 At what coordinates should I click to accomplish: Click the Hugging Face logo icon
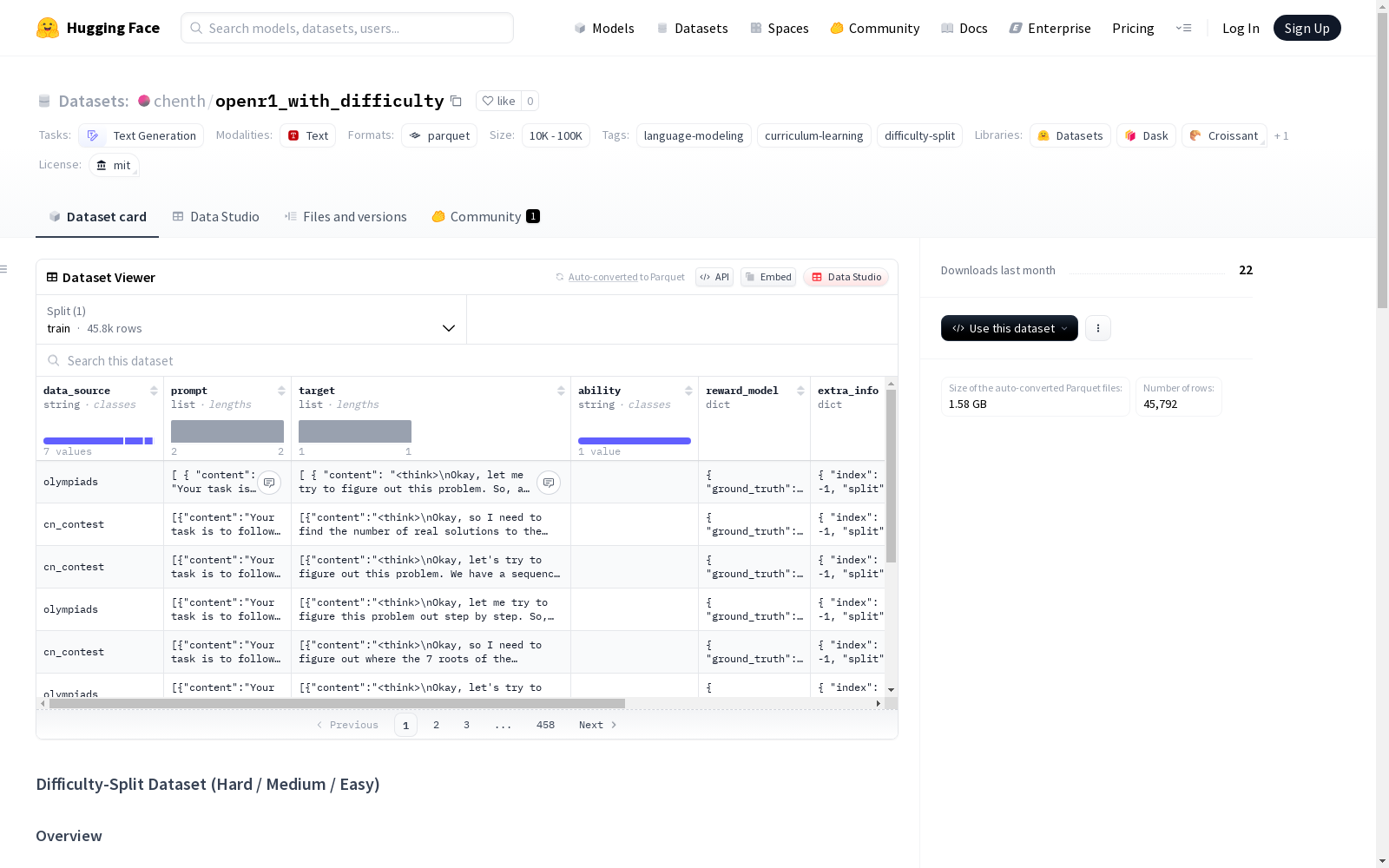(48, 28)
